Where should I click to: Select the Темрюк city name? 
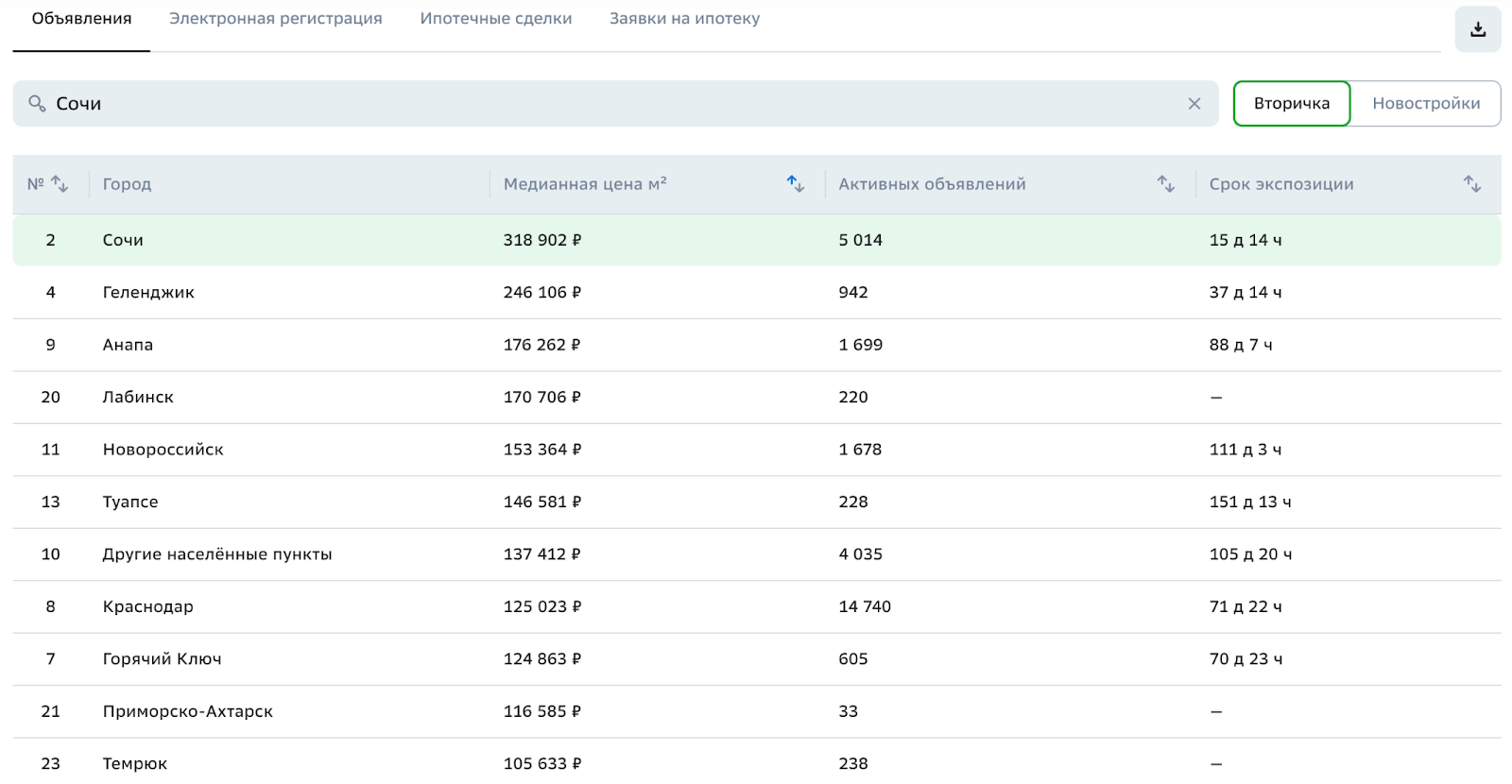pos(135,764)
